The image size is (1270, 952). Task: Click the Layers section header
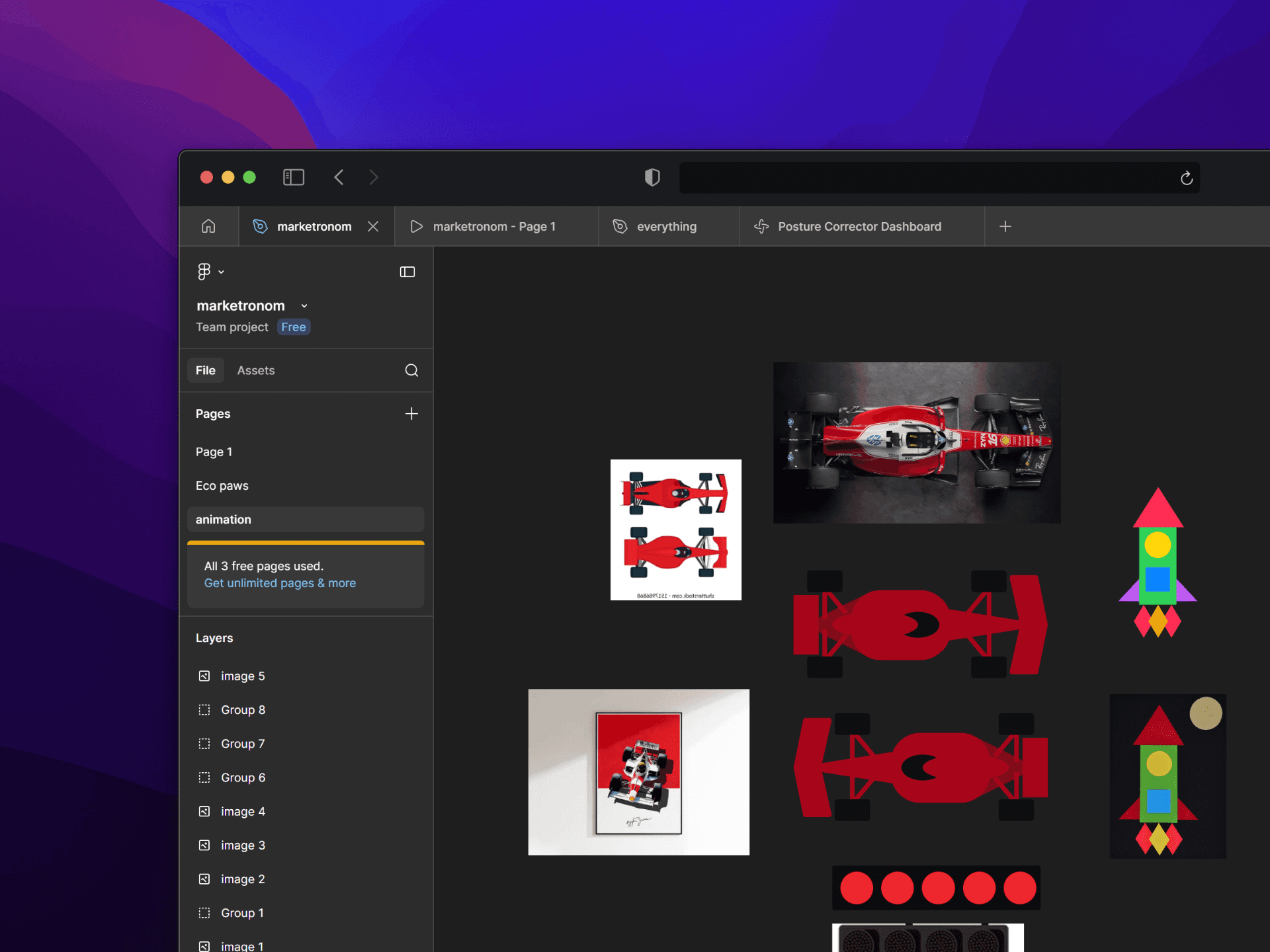click(214, 638)
